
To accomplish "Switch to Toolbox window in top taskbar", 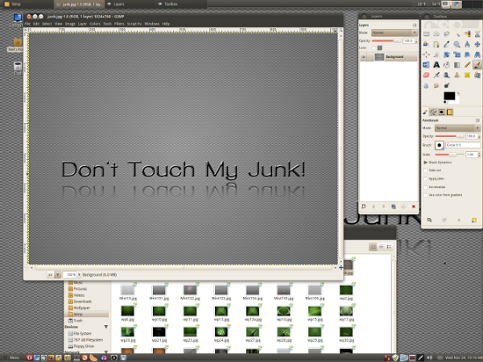I will point(182,4).
